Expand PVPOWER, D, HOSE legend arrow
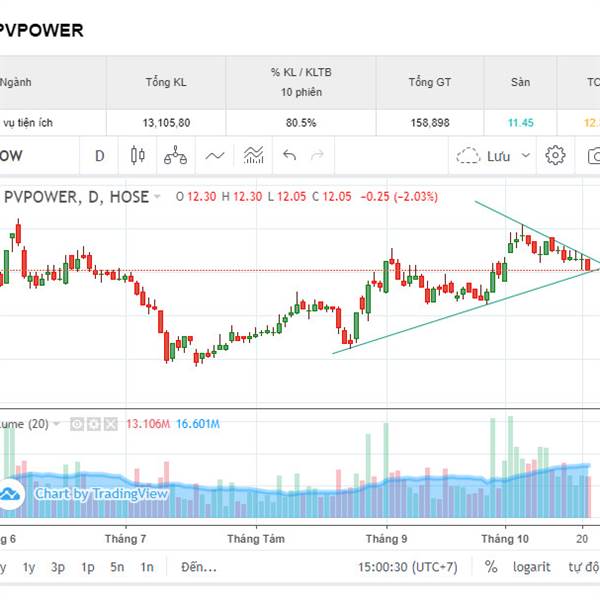The width and height of the screenshot is (600, 600). [157, 197]
